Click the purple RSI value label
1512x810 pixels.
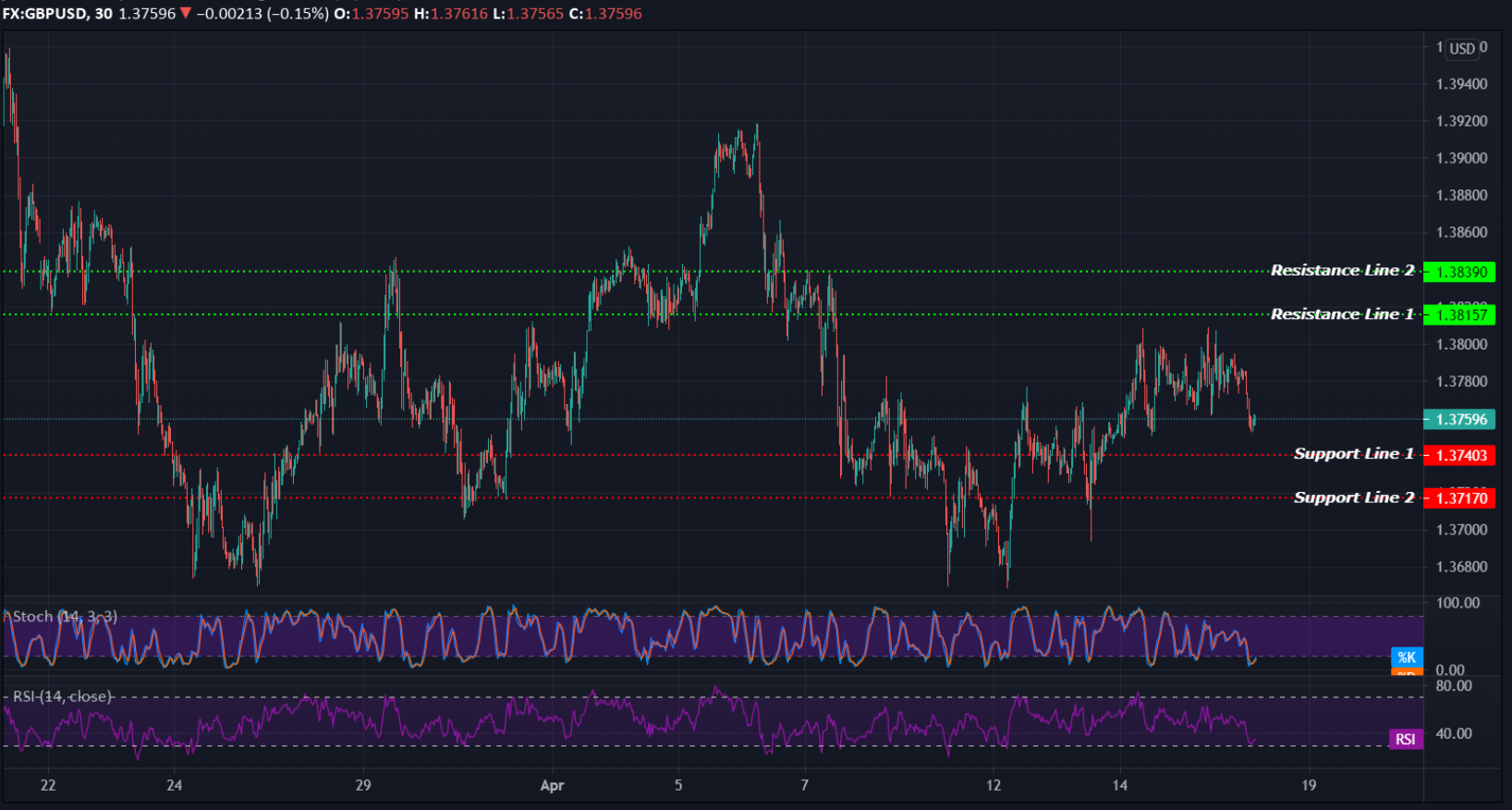(1406, 739)
